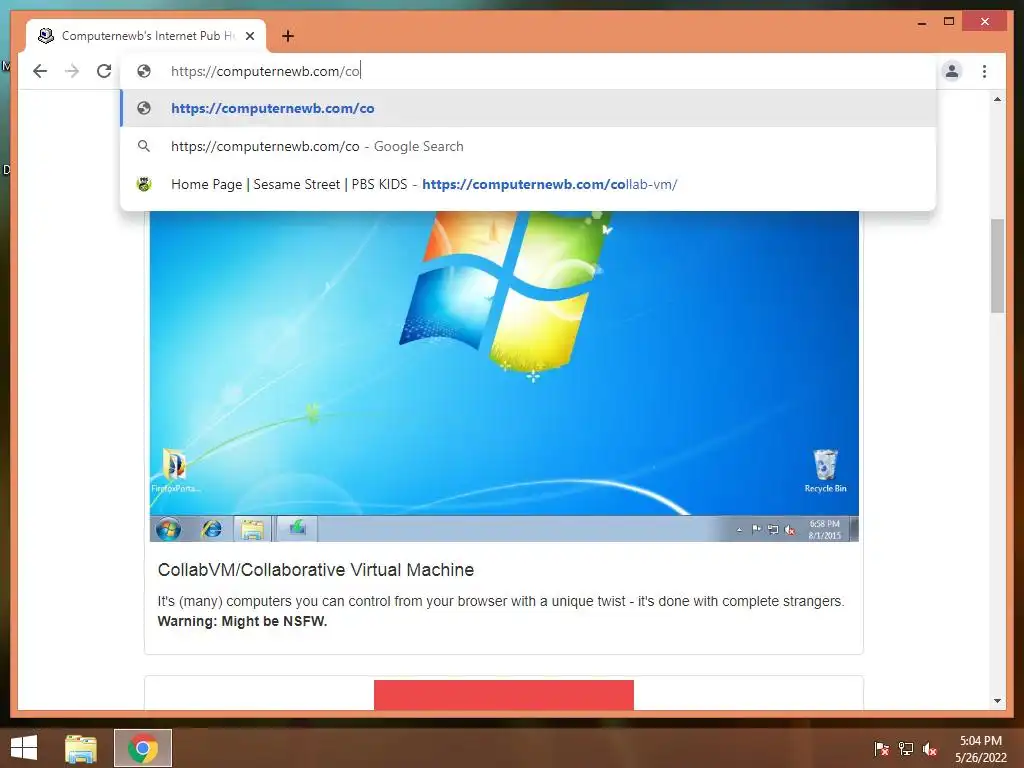Click the PBS Kids favicon in suggestion row
1024x768 pixels.
144,184
